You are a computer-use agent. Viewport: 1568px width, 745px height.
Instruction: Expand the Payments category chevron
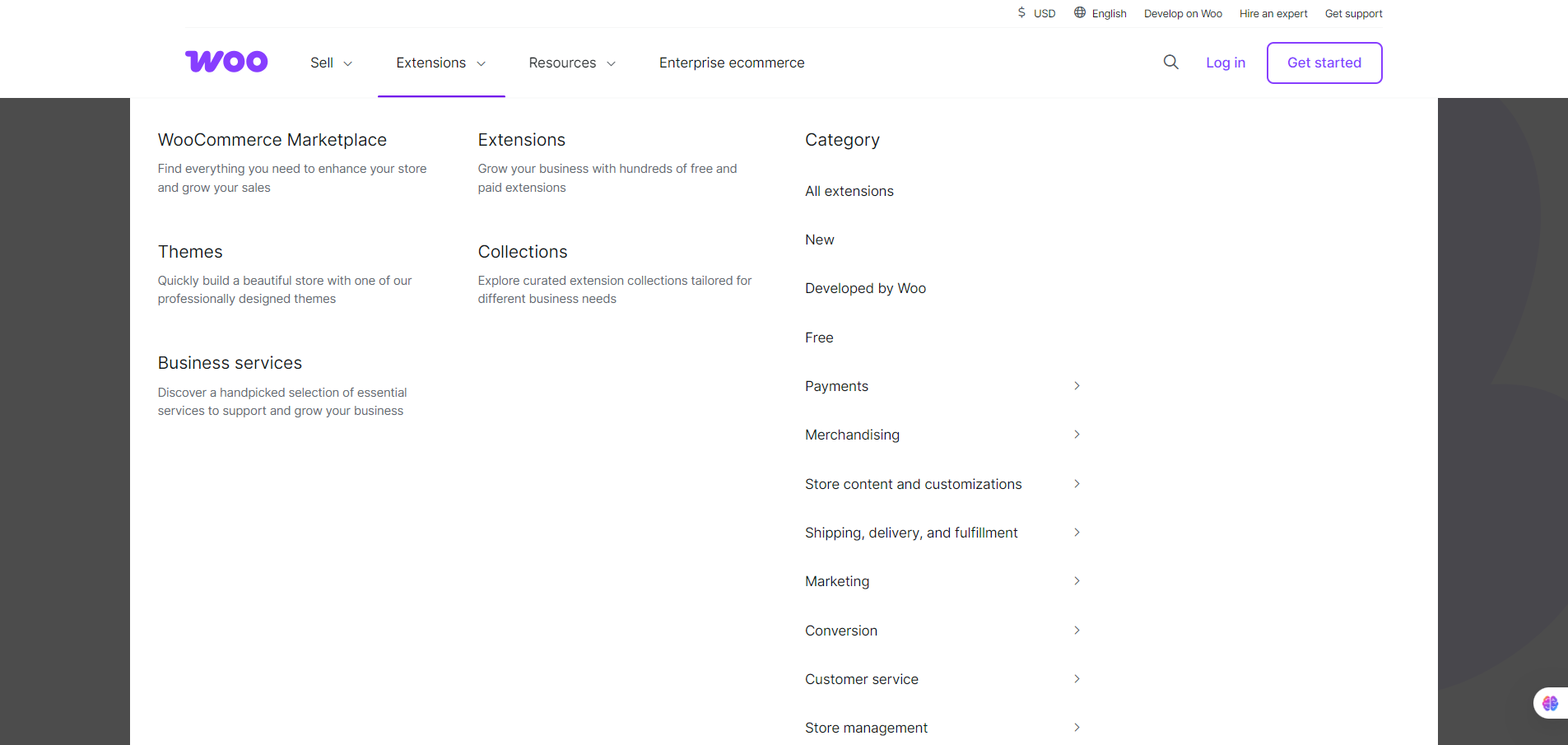pyautogui.click(x=1076, y=385)
